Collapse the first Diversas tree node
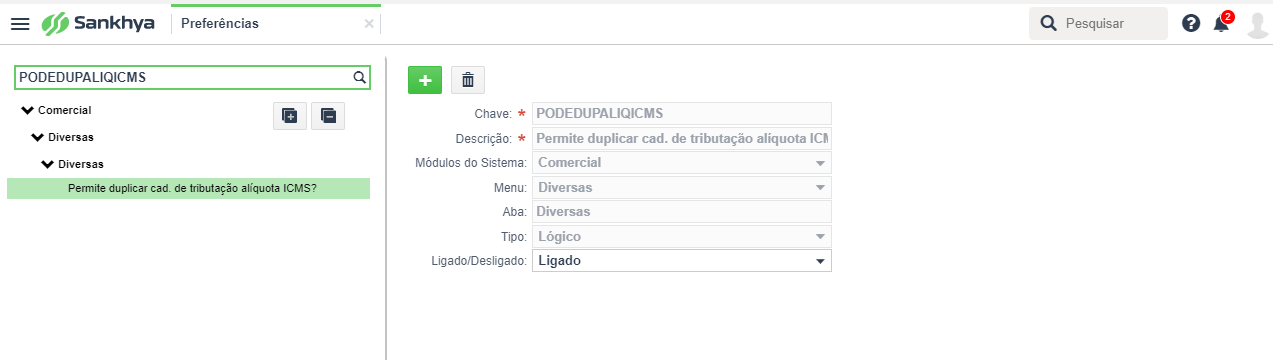This screenshot has height=360, width=1273. (38, 137)
